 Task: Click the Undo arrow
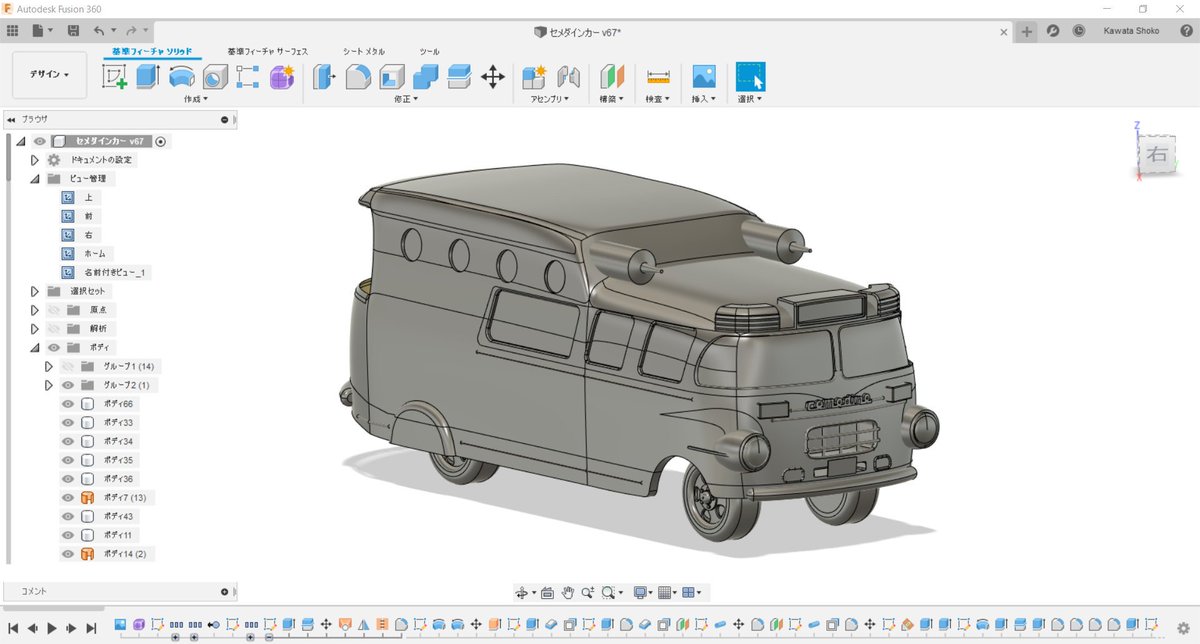point(98,31)
